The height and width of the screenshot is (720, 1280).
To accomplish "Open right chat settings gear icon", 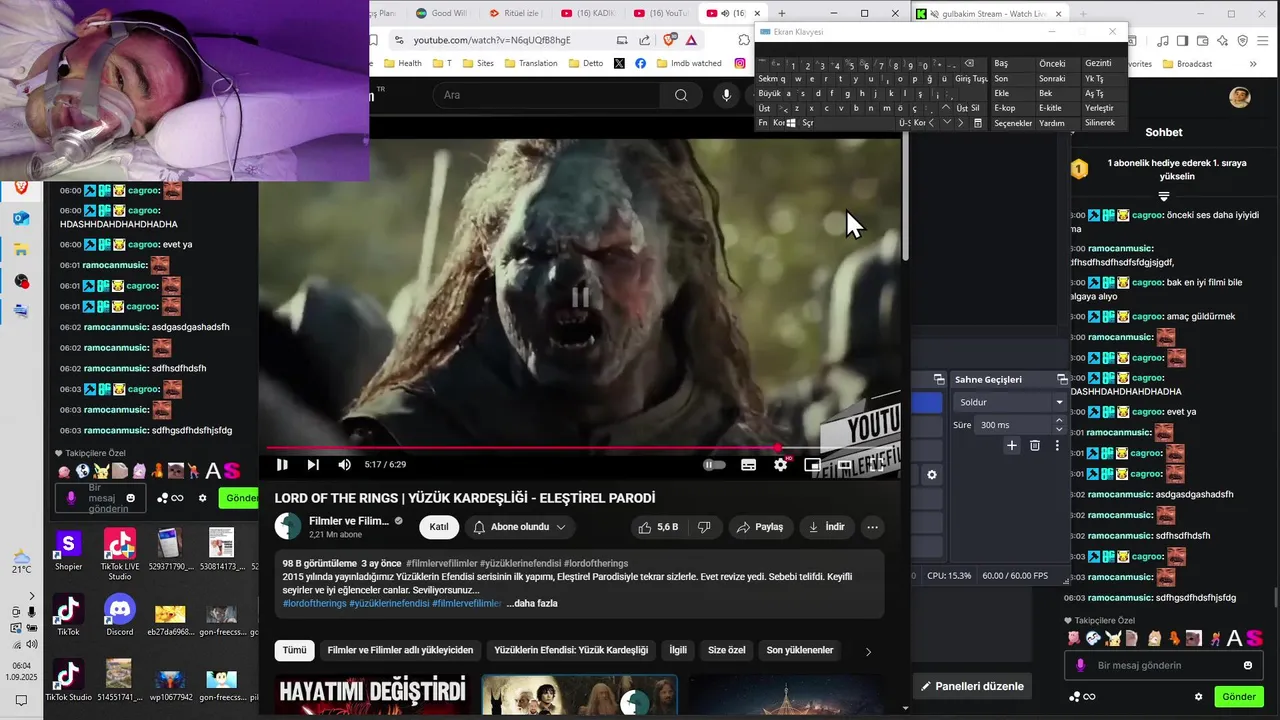I will point(1198,696).
